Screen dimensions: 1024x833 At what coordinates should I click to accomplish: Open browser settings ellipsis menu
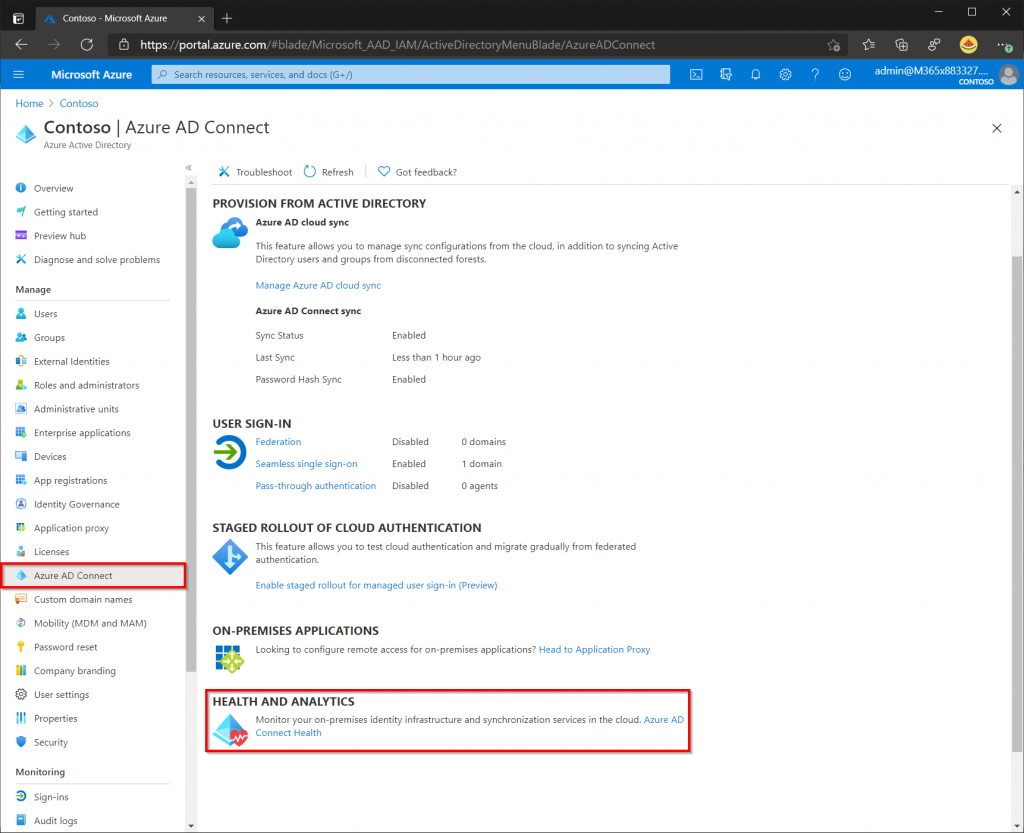click(1004, 44)
